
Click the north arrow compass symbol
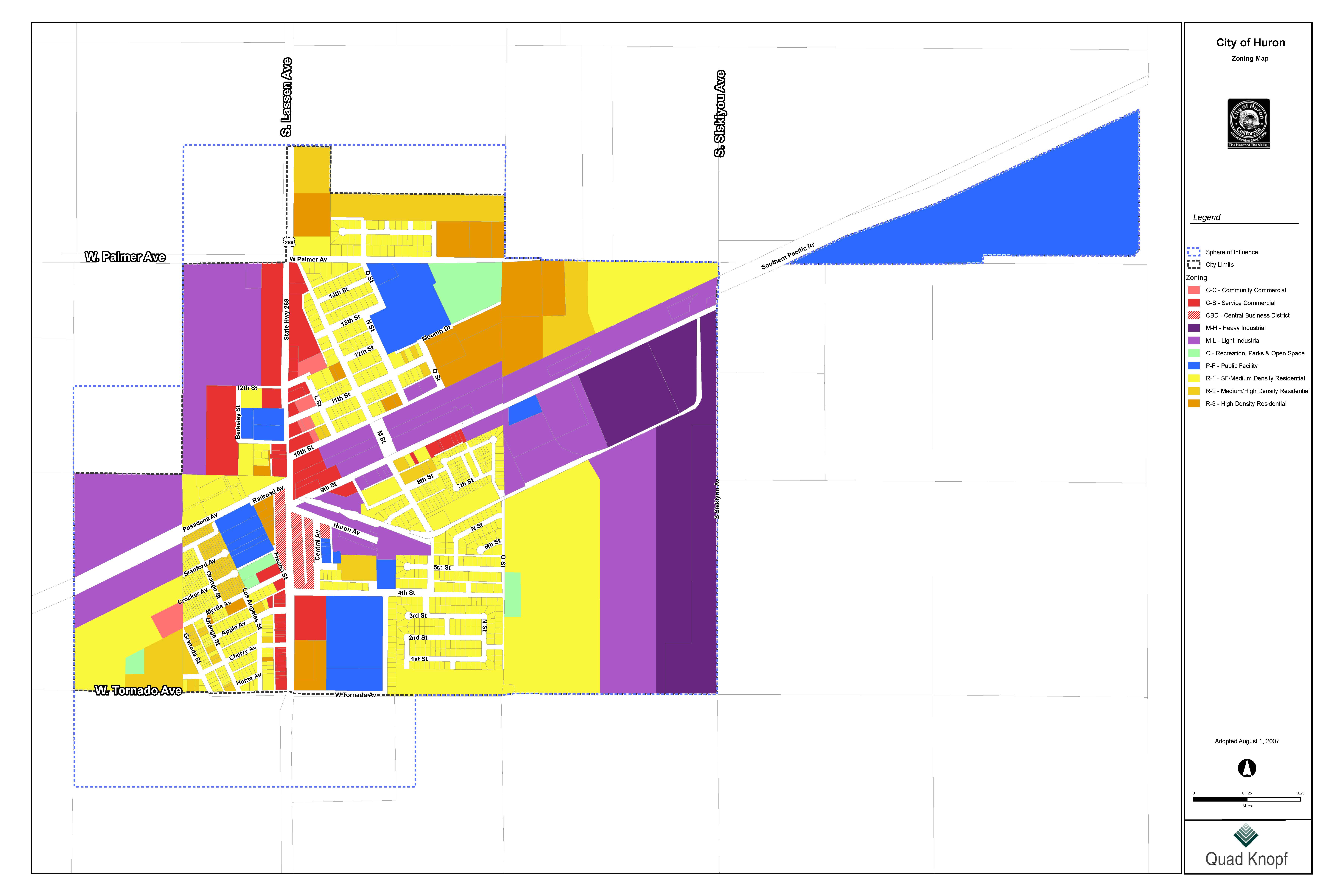point(1247,768)
